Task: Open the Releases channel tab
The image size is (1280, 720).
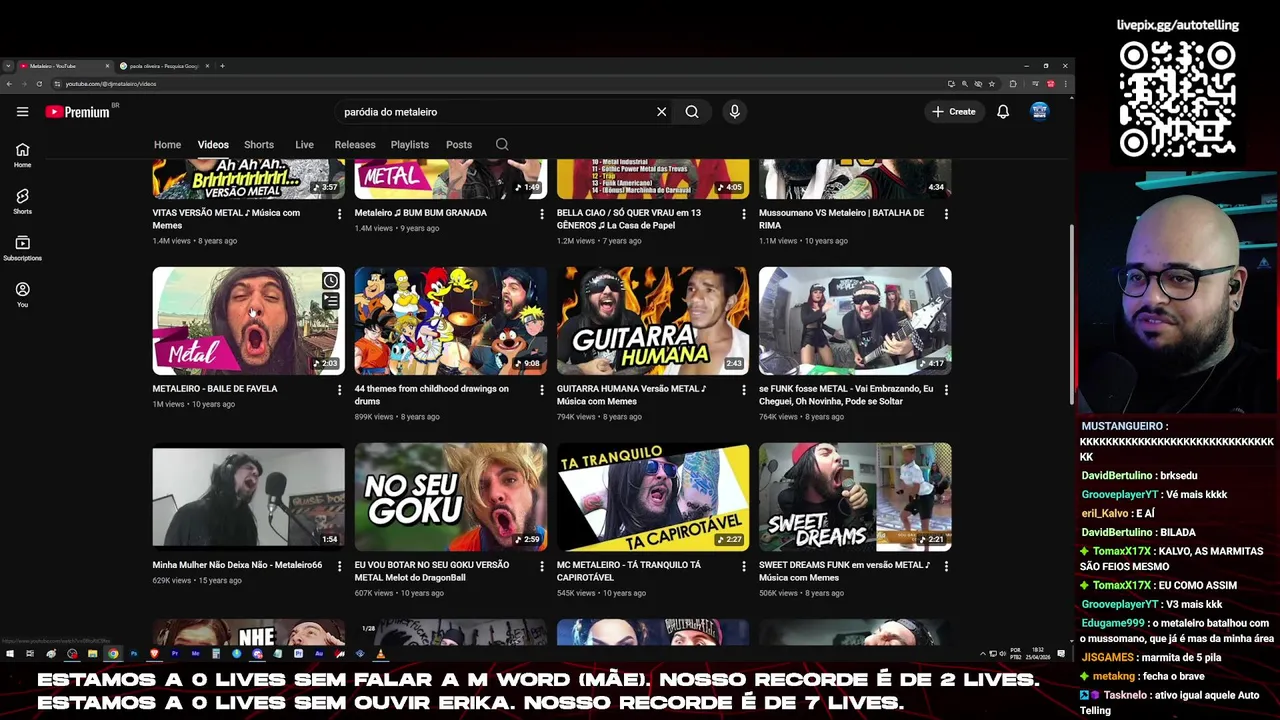Action: coord(355,145)
